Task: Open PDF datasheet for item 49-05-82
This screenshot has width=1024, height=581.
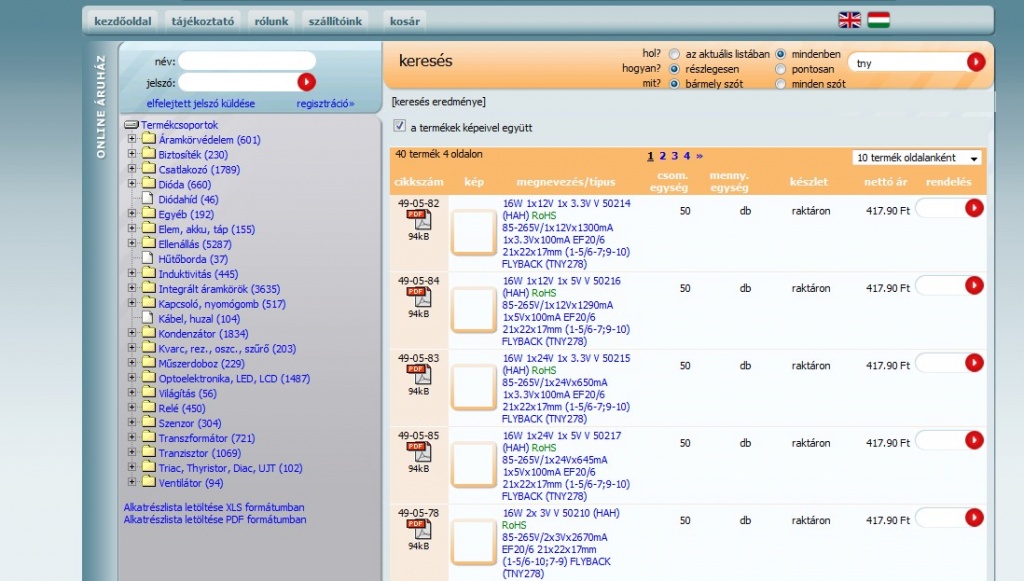Action: pyautogui.click(x=419, y=220)
